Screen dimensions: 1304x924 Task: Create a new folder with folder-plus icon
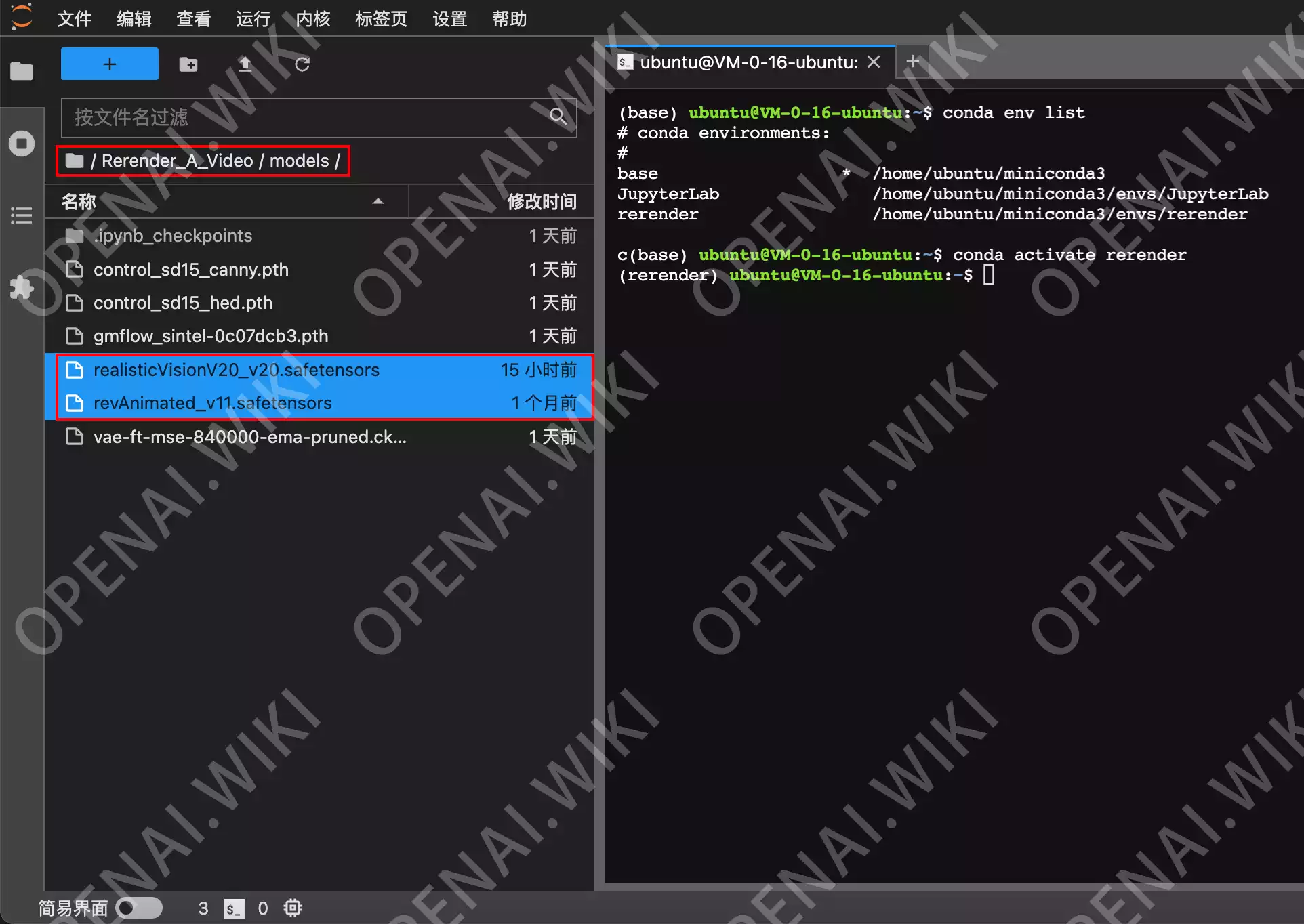[x=188, y=64]
